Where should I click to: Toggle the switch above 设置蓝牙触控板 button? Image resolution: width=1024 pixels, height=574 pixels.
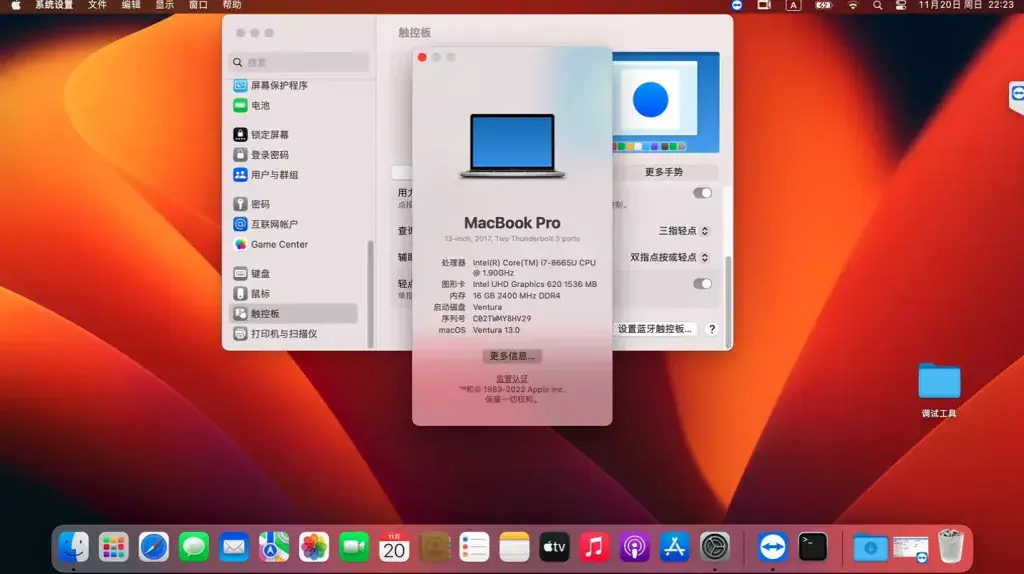(x=702, y=283)
